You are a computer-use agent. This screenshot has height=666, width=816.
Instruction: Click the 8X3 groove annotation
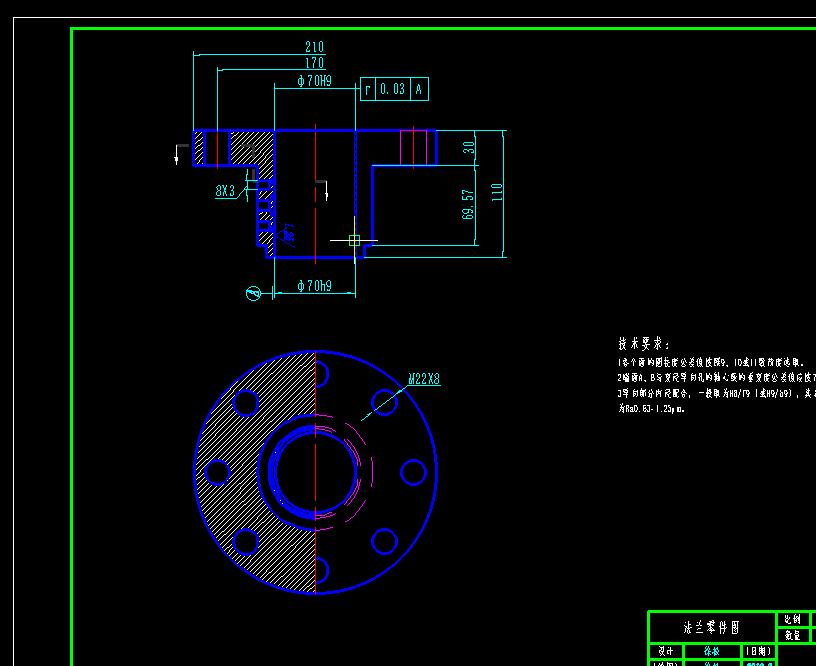pyautogui.click(x=225, y=191)
